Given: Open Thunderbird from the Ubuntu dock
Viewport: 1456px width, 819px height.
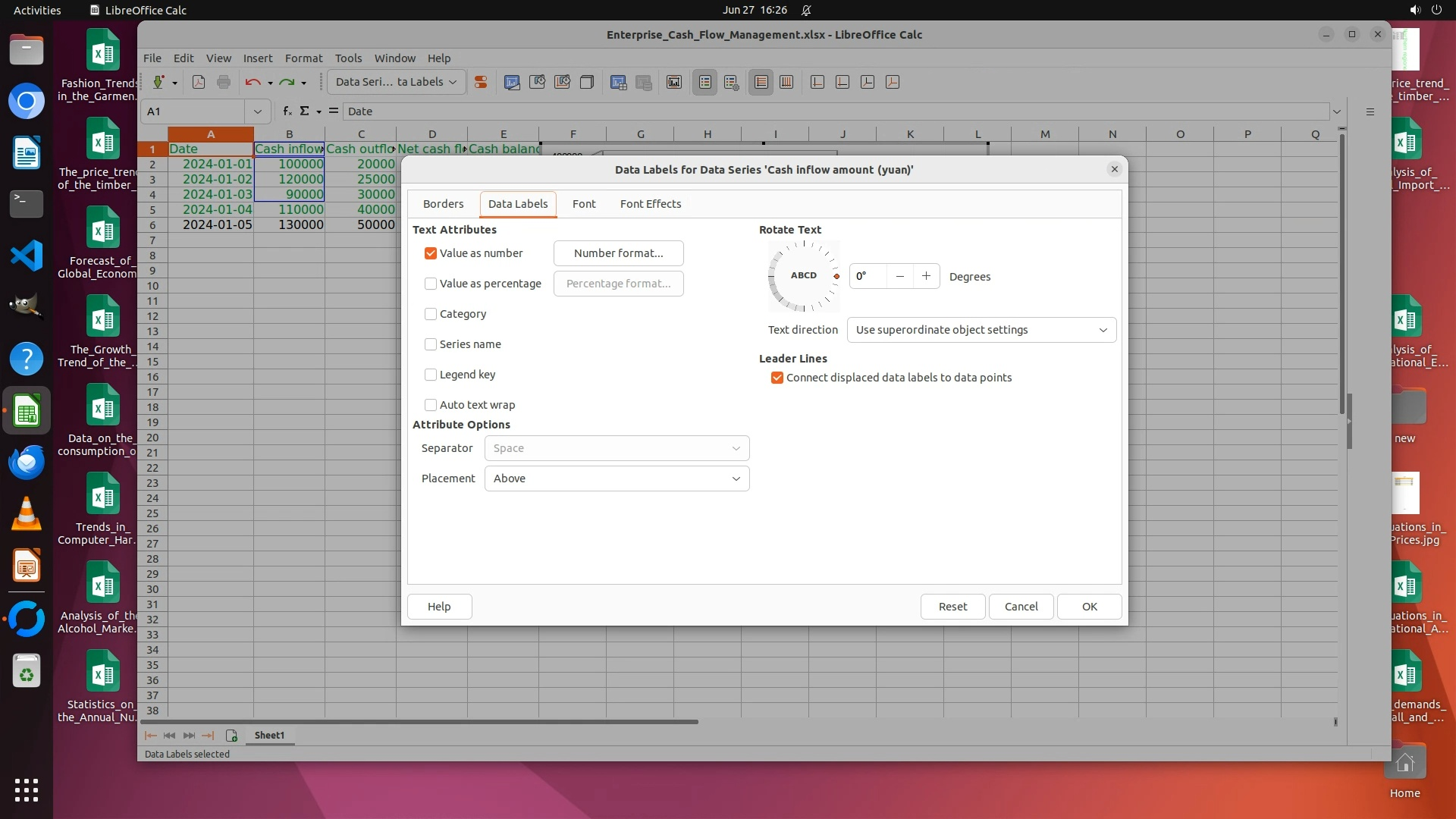Looking at the screenshot, I should pos(27,462).
